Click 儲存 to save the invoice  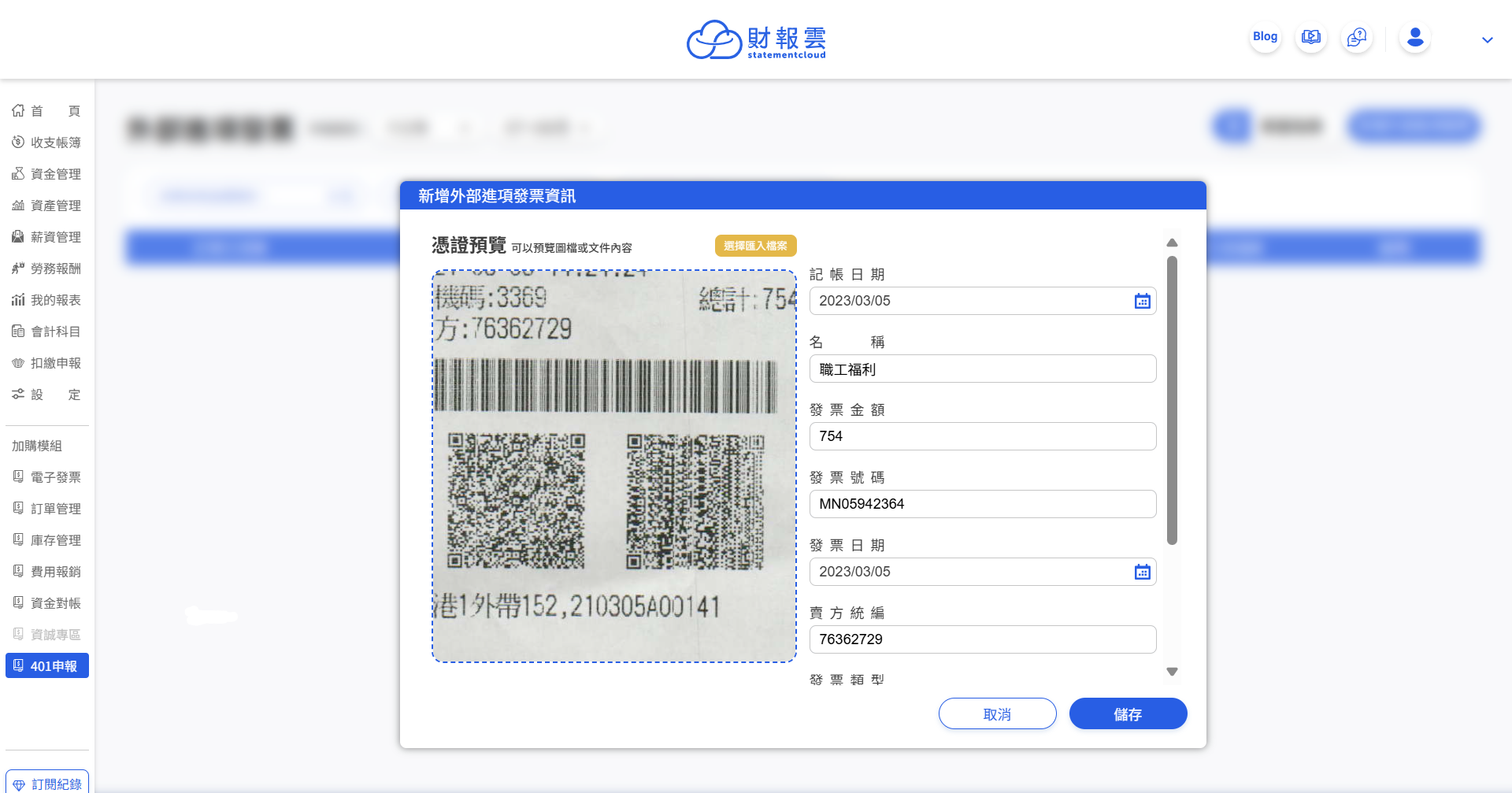click(x=1128, y=713)
